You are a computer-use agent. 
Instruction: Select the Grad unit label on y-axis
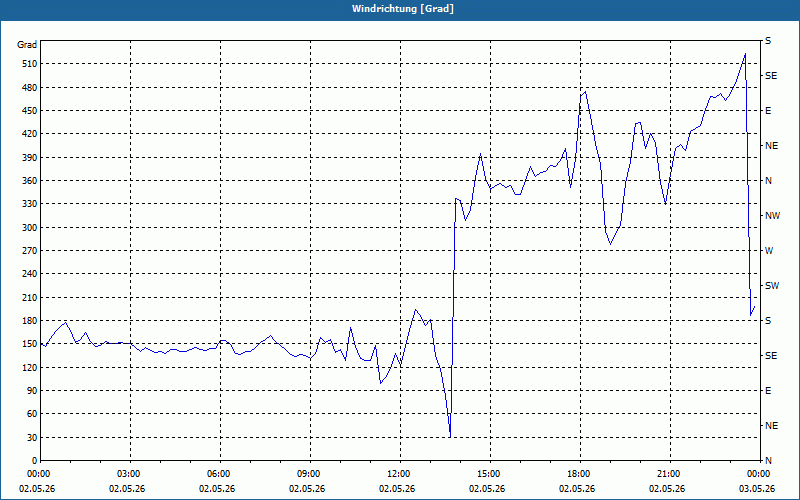coord(27,45)
